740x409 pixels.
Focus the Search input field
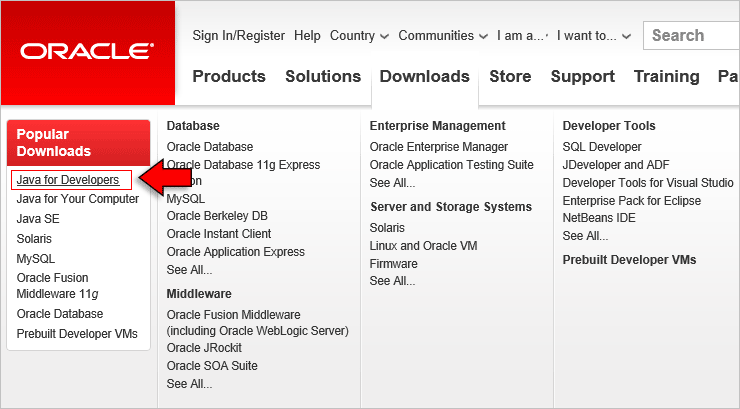point(691,35)
